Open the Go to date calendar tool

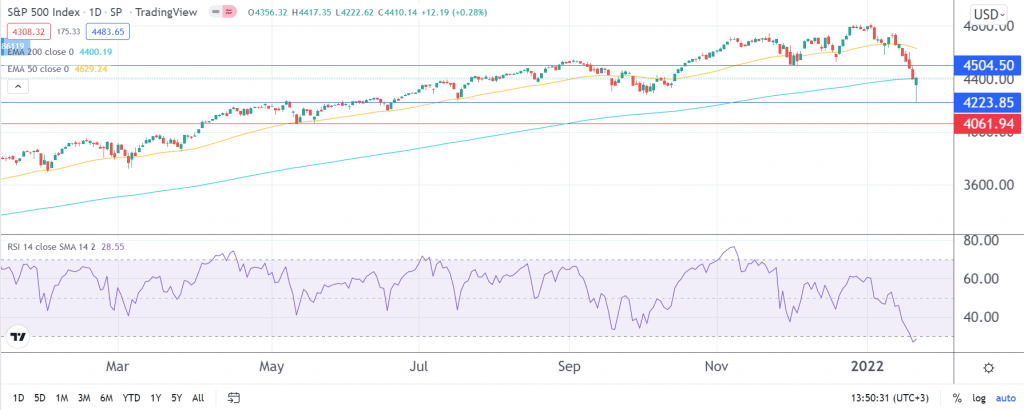tap(234, 398)
